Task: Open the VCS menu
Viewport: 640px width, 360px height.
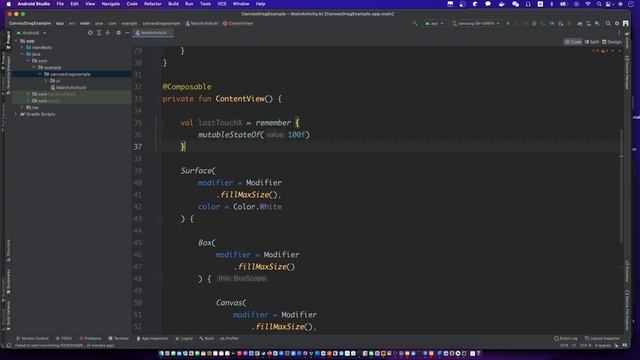Action: point(222,4)
